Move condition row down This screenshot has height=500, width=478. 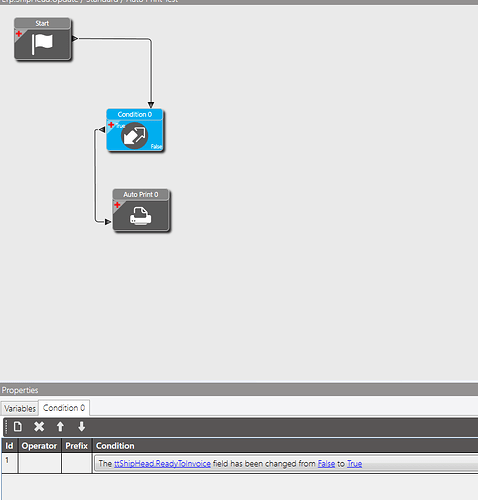[x=81, y=426]
